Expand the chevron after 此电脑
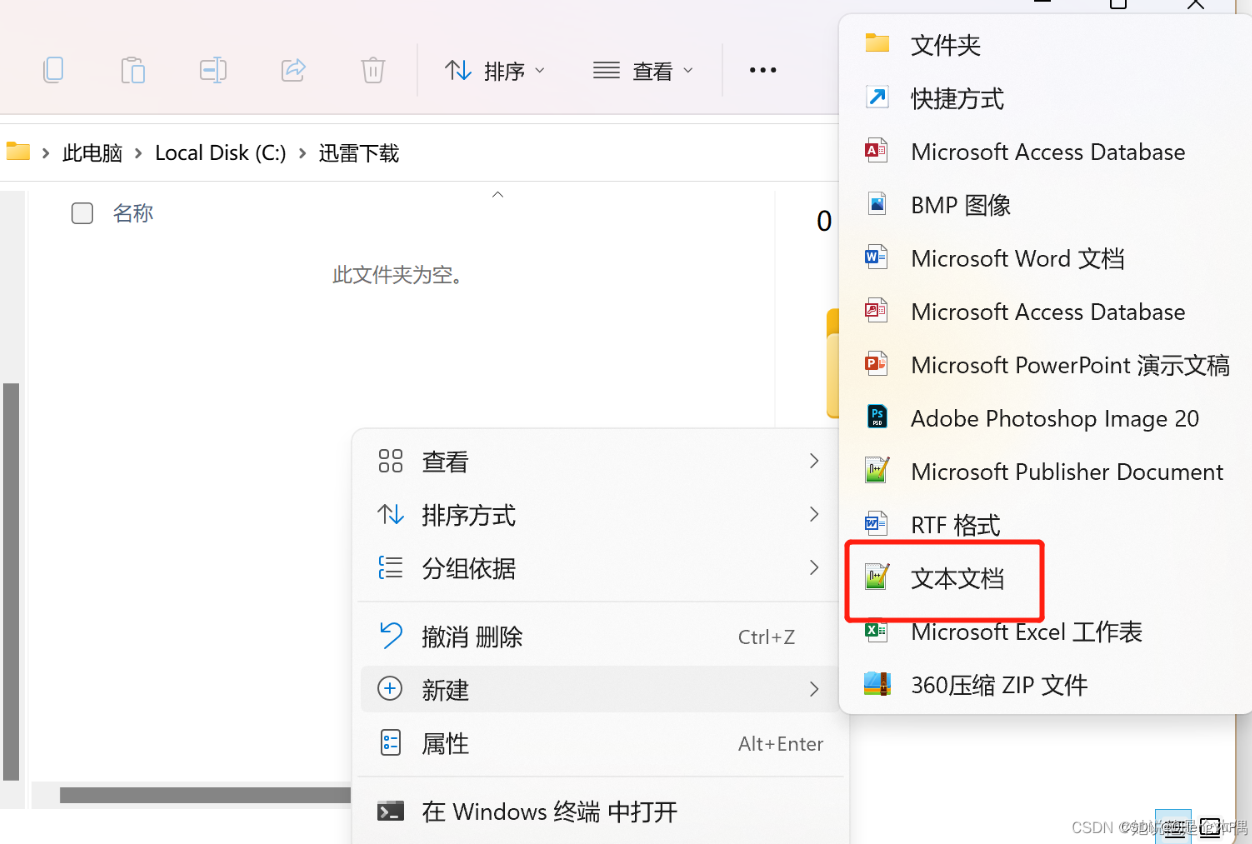Viewport: 1252px width, 844px height. point(139,153)
